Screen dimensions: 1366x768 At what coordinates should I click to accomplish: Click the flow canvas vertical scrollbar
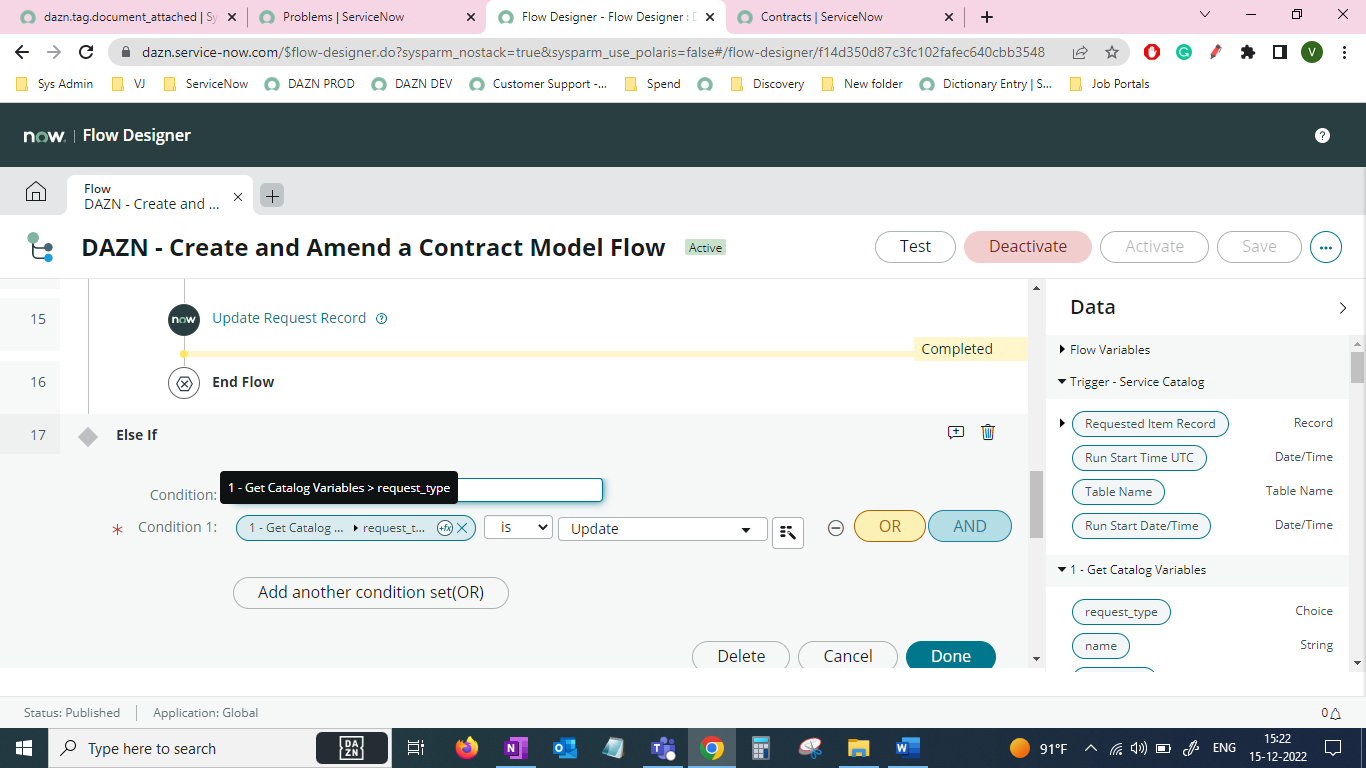1036,503
